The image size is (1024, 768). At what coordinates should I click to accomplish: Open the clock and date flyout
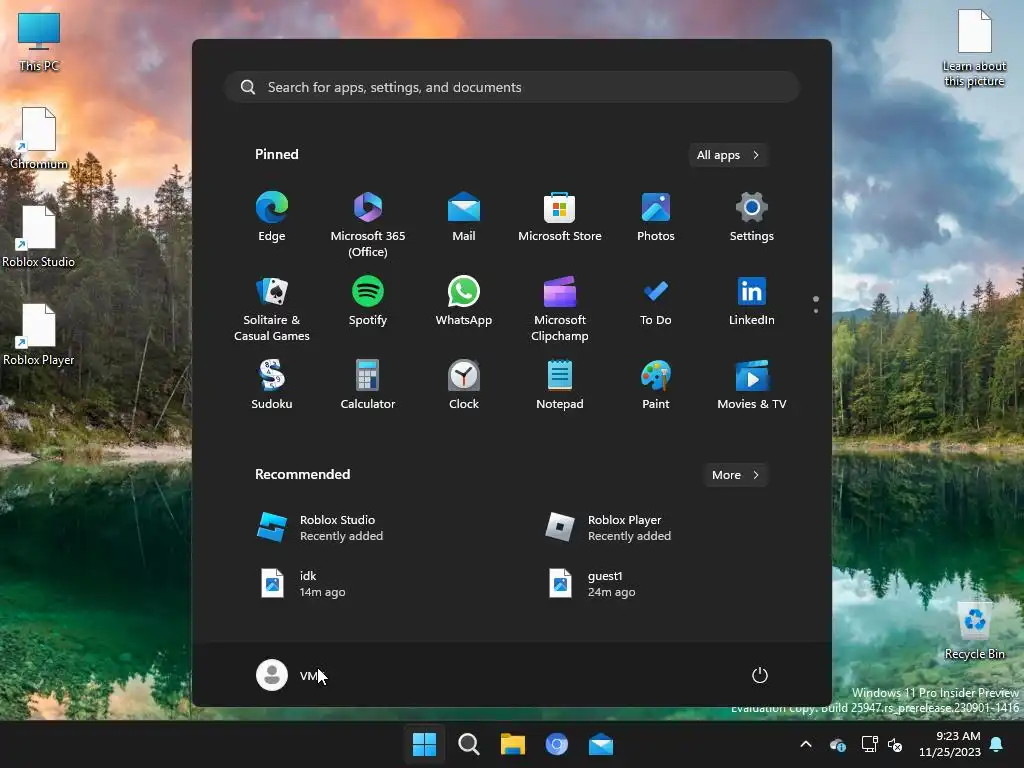click(950, 744)
